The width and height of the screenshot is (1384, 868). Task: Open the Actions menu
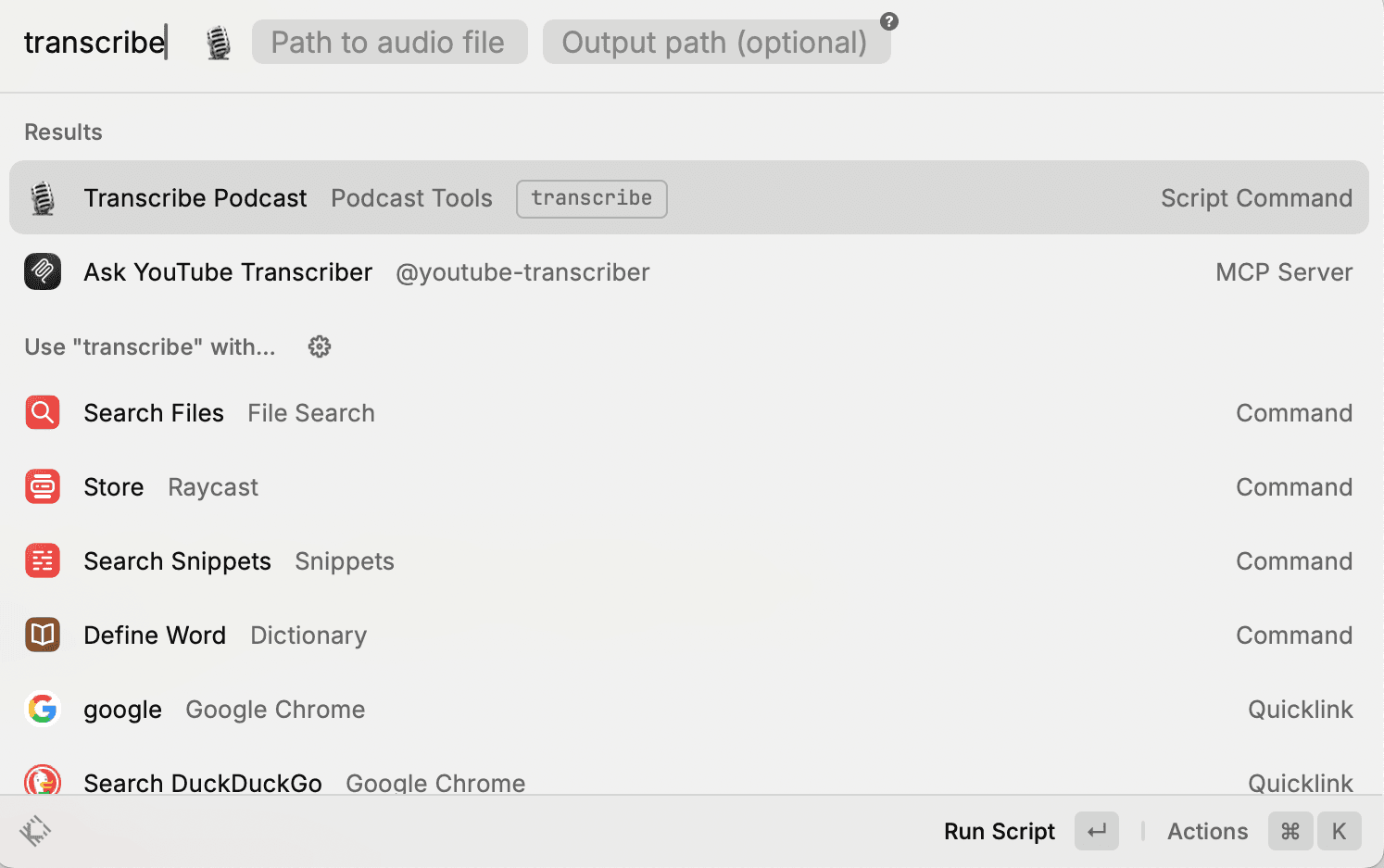1207,831
